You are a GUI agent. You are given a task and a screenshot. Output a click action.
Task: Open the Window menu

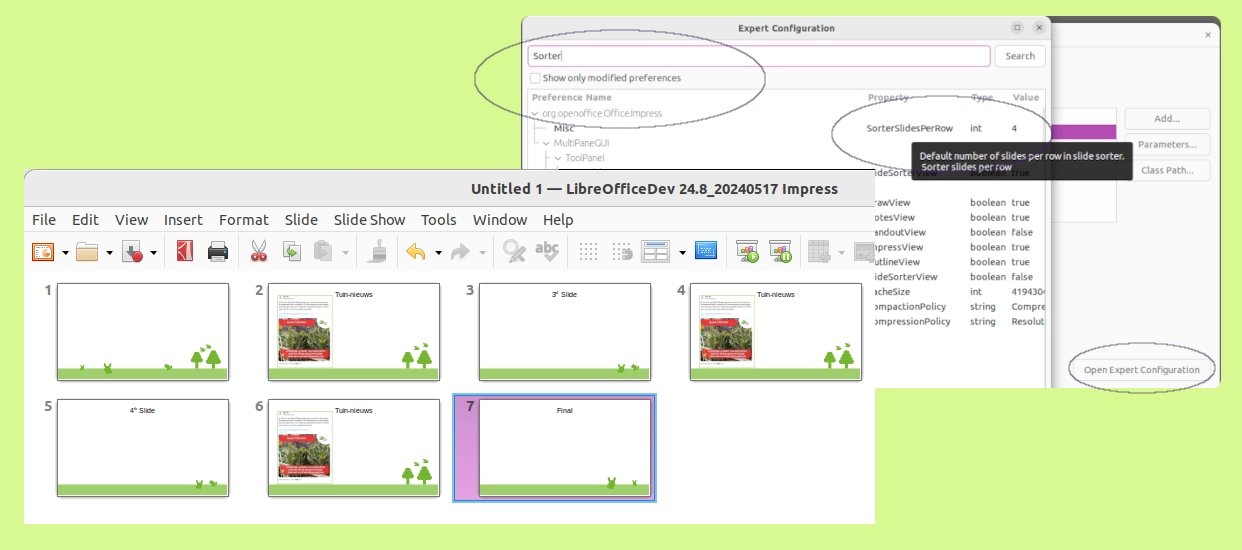[x=500, y=220]
